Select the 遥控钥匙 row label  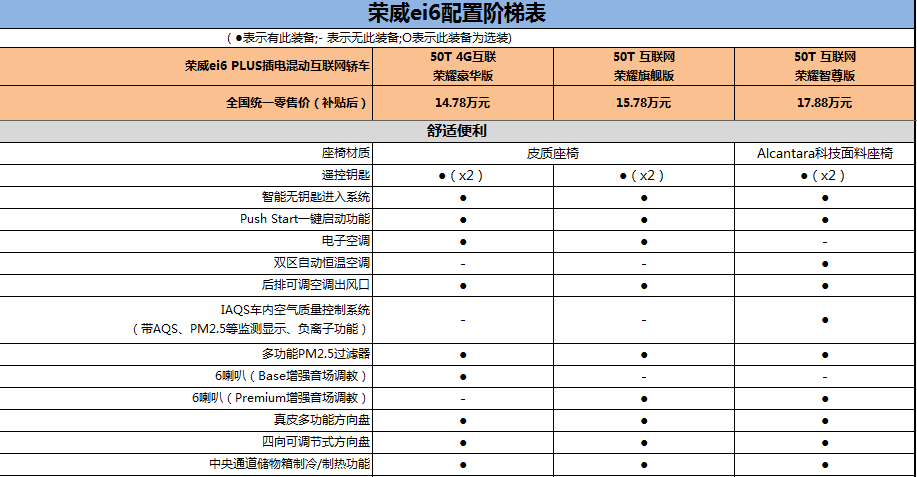click(186, 175)
